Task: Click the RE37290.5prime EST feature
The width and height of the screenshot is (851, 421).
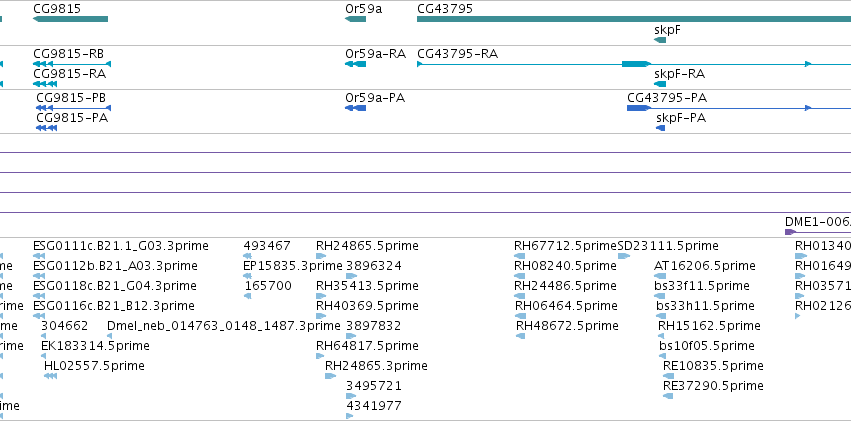Action: 668,396
